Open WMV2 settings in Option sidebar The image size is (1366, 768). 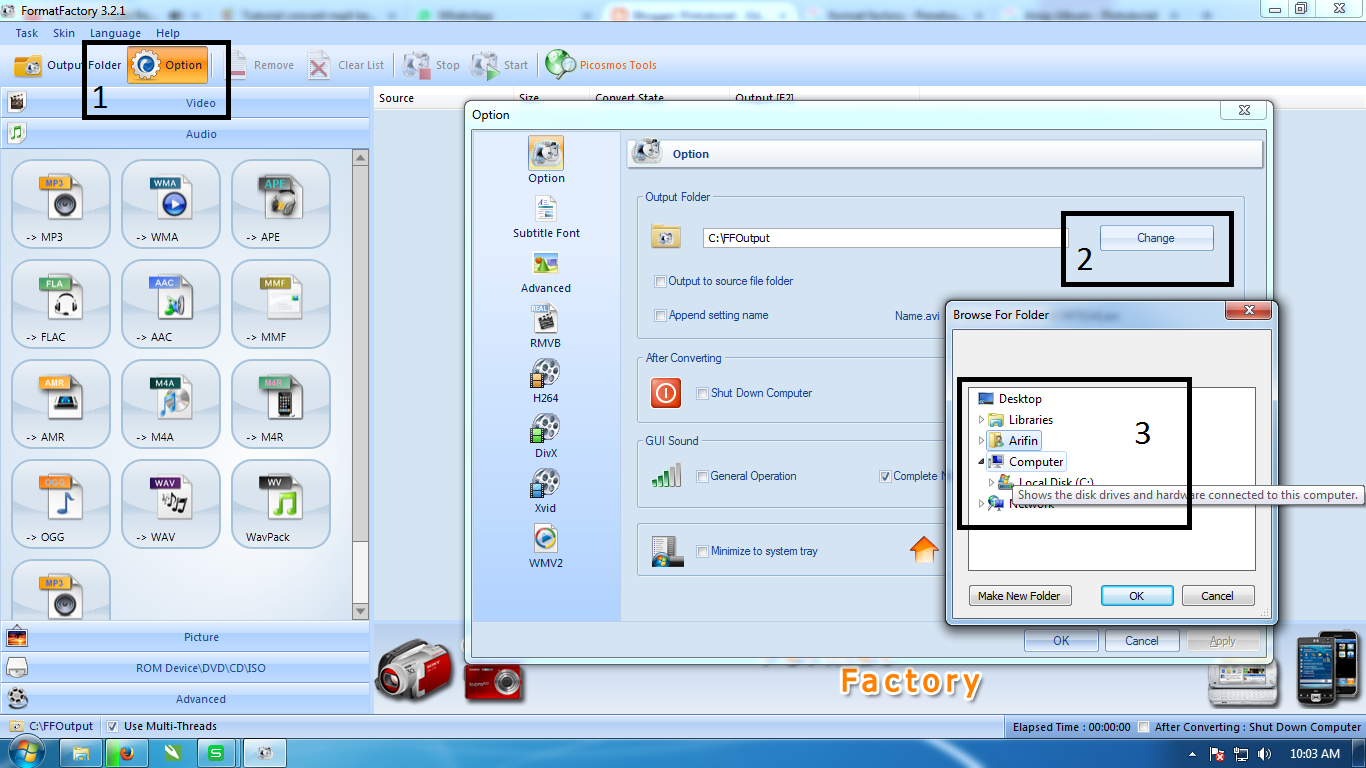546,547
